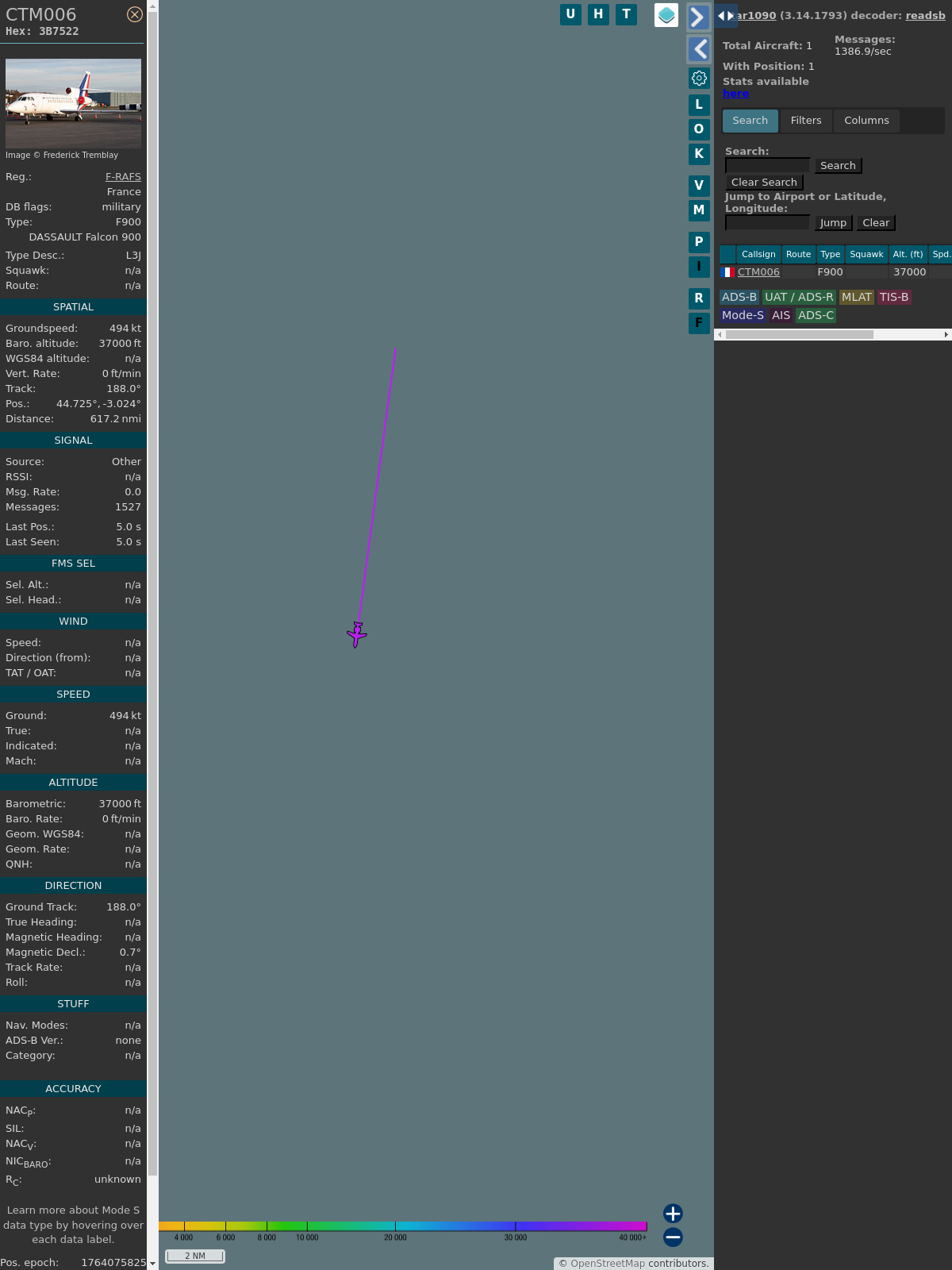This screenshot has height=1270, width=952.
Task: Toggle the L labels button
Action: click(699, 104)
